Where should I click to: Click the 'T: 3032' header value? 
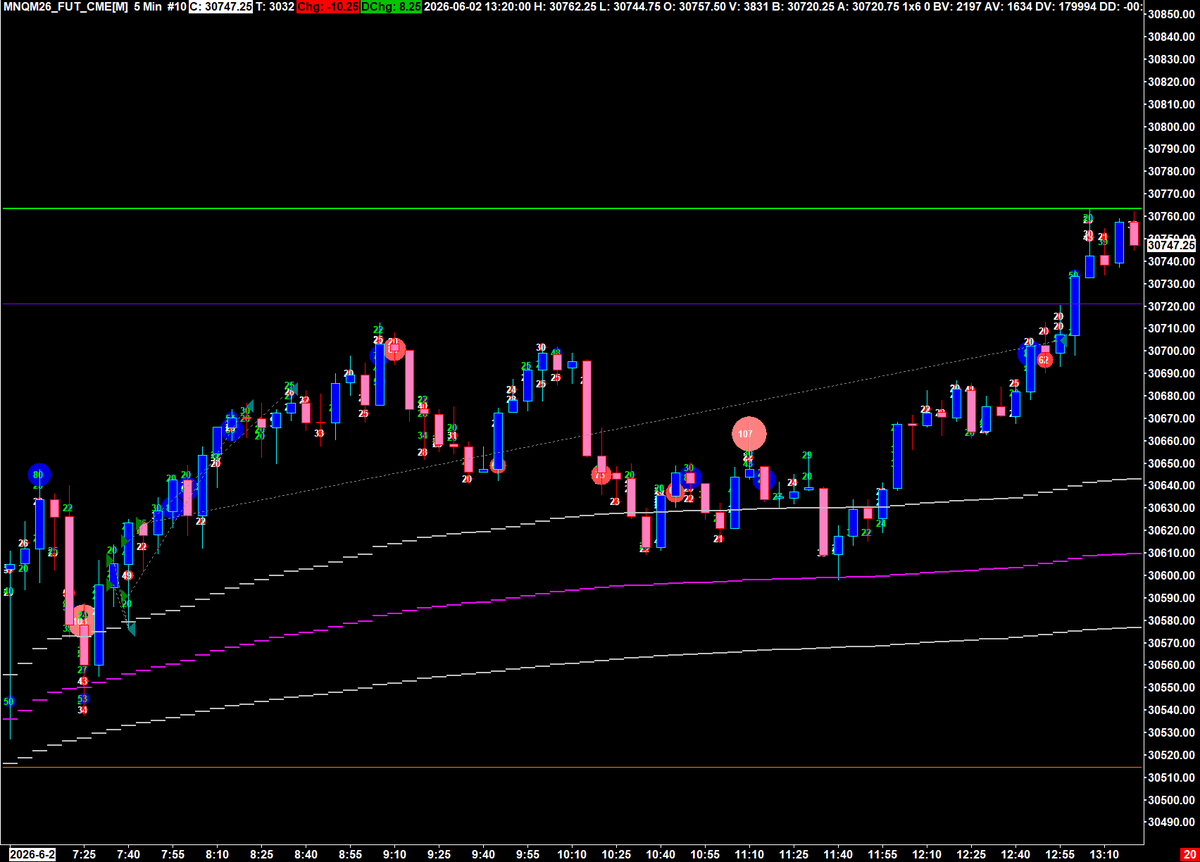[274, 6]
